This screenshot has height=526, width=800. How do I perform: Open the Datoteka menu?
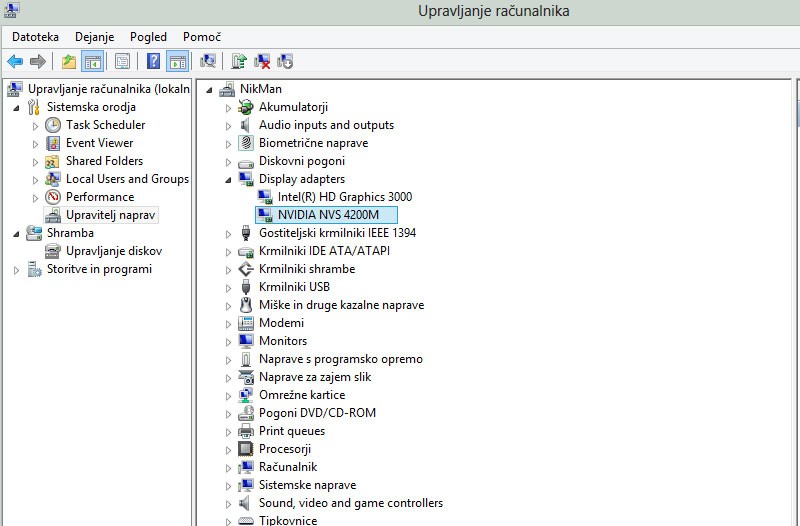click(35, 37)
